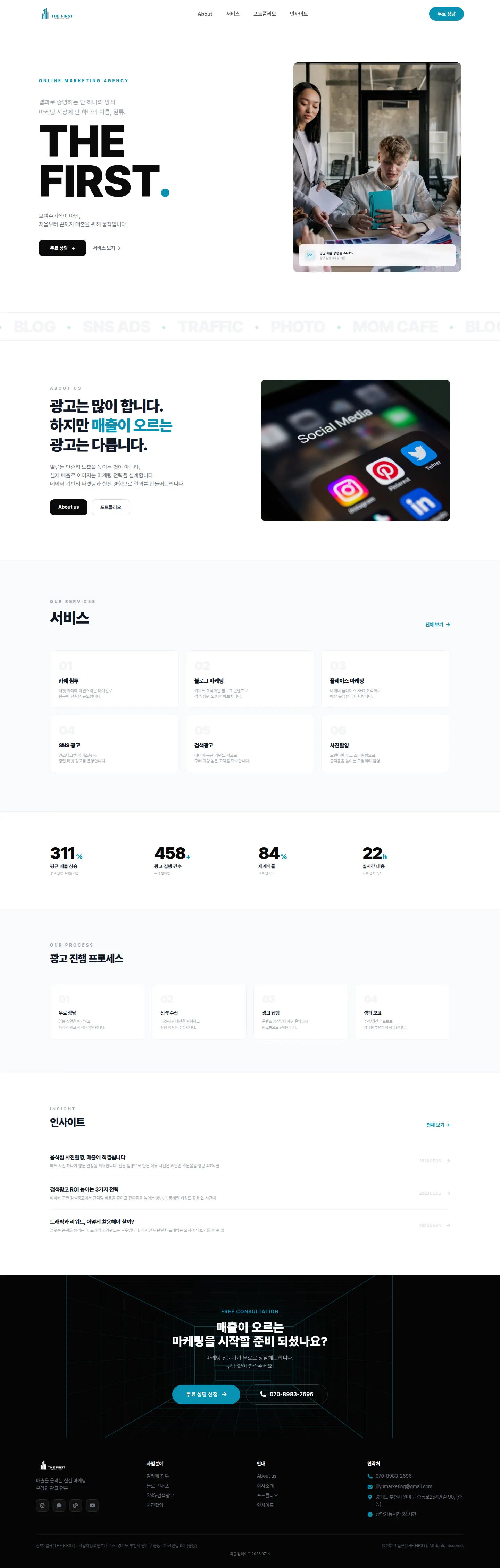Click the third footer social icon

tap(75, 1505)
